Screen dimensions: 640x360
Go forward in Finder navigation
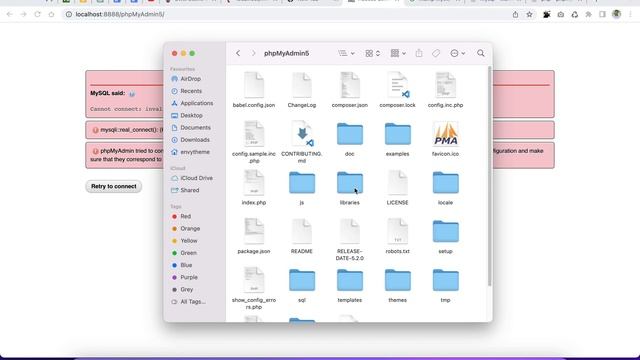pos(253,53)
